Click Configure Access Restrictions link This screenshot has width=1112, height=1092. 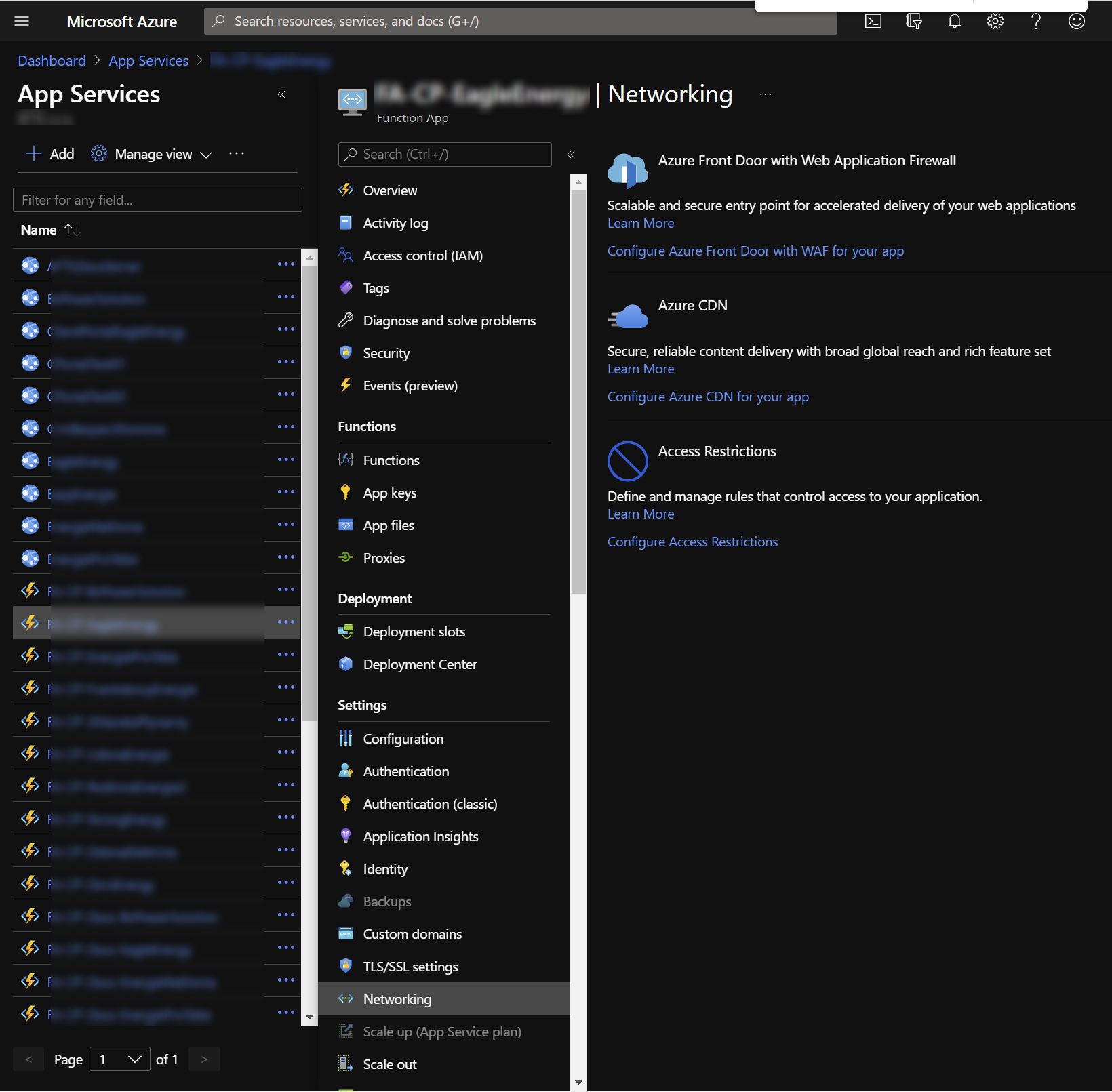(692, 542)
